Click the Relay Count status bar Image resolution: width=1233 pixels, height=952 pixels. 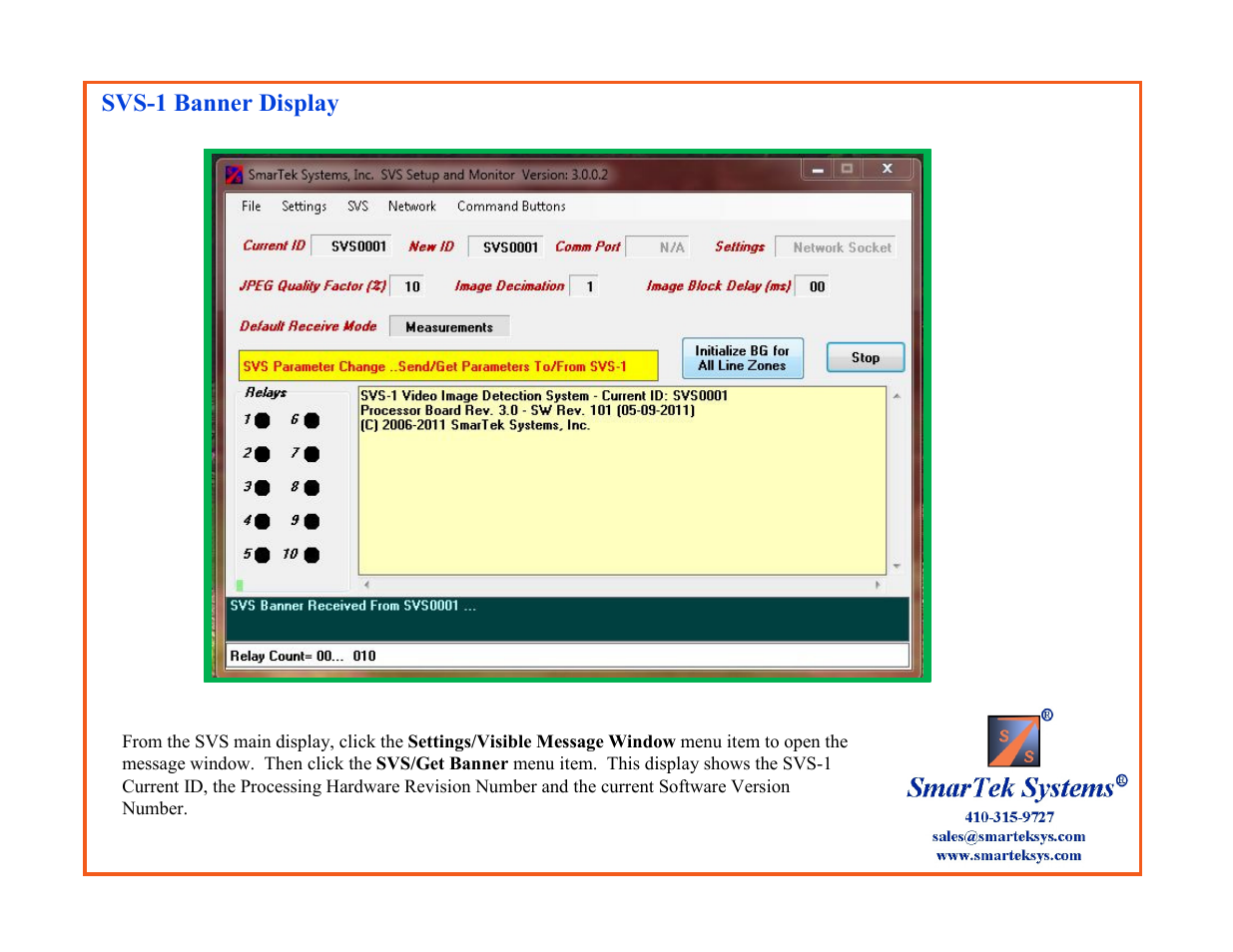[567, 656]
